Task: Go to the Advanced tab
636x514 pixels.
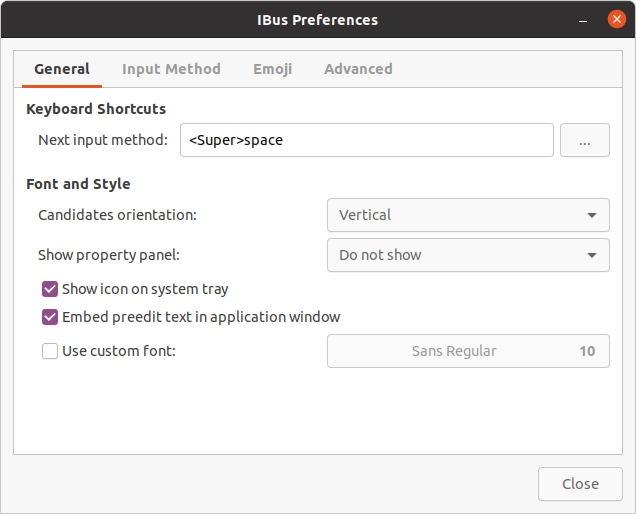Action: 358,69
